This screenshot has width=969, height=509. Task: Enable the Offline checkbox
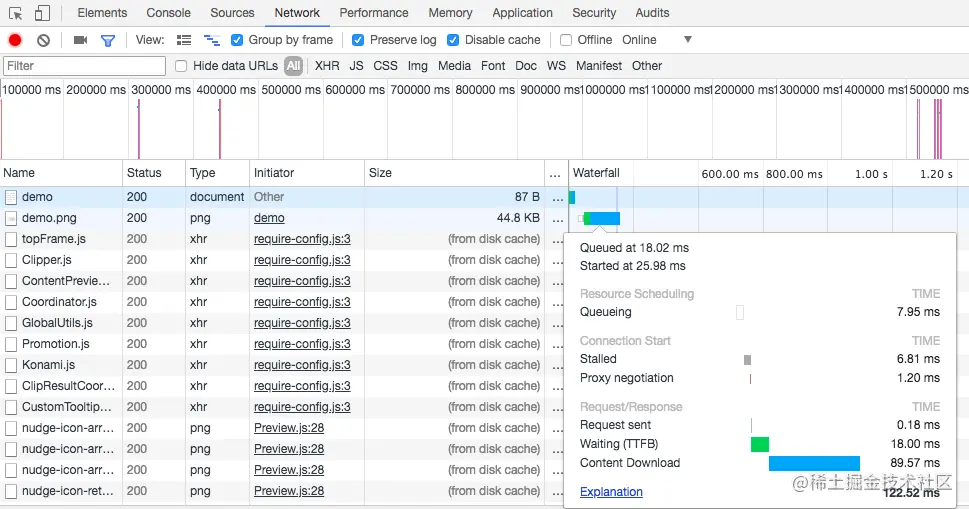[565, 40]
